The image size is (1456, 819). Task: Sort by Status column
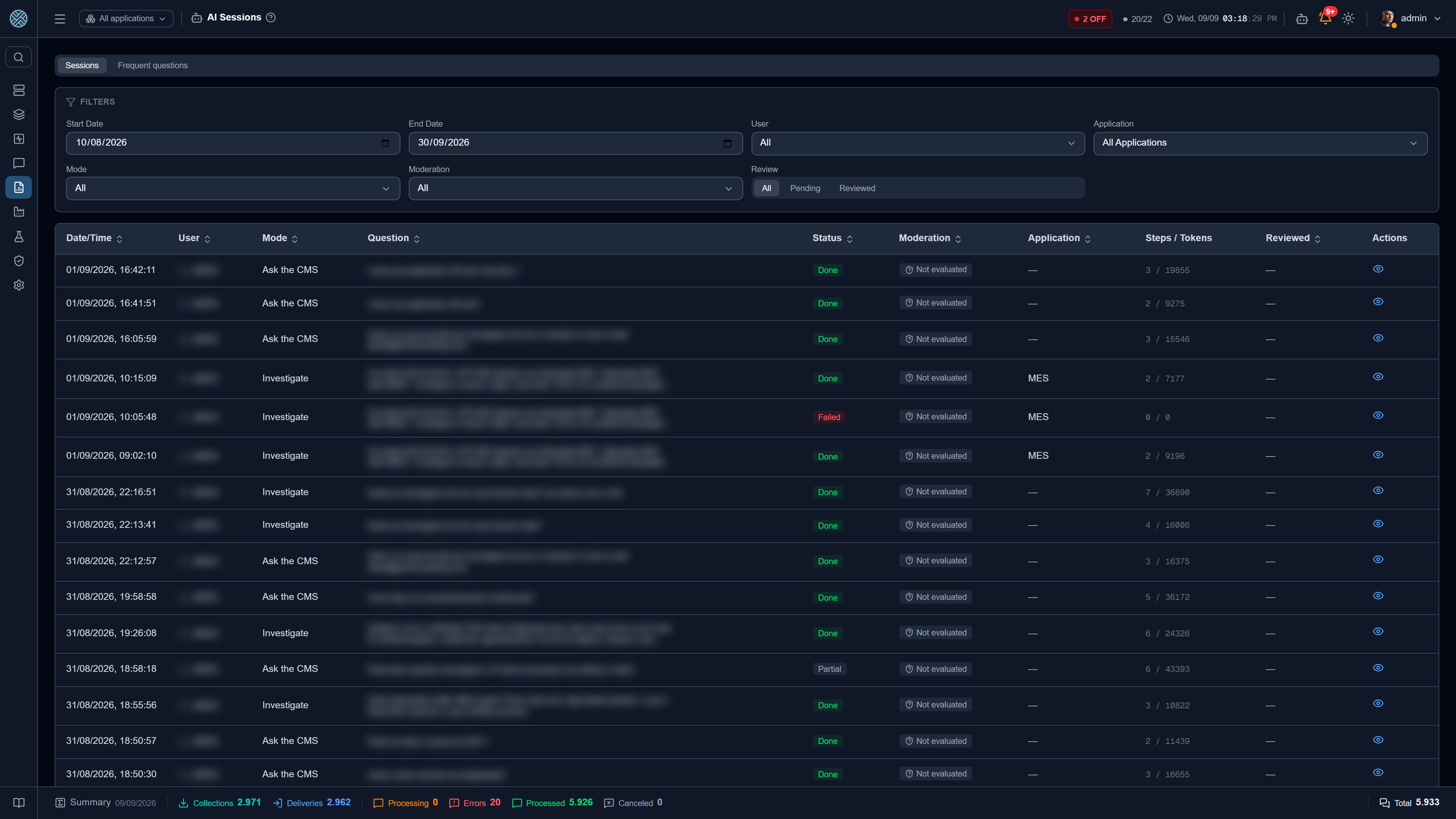pyautogui.click(x=832, y=238)
